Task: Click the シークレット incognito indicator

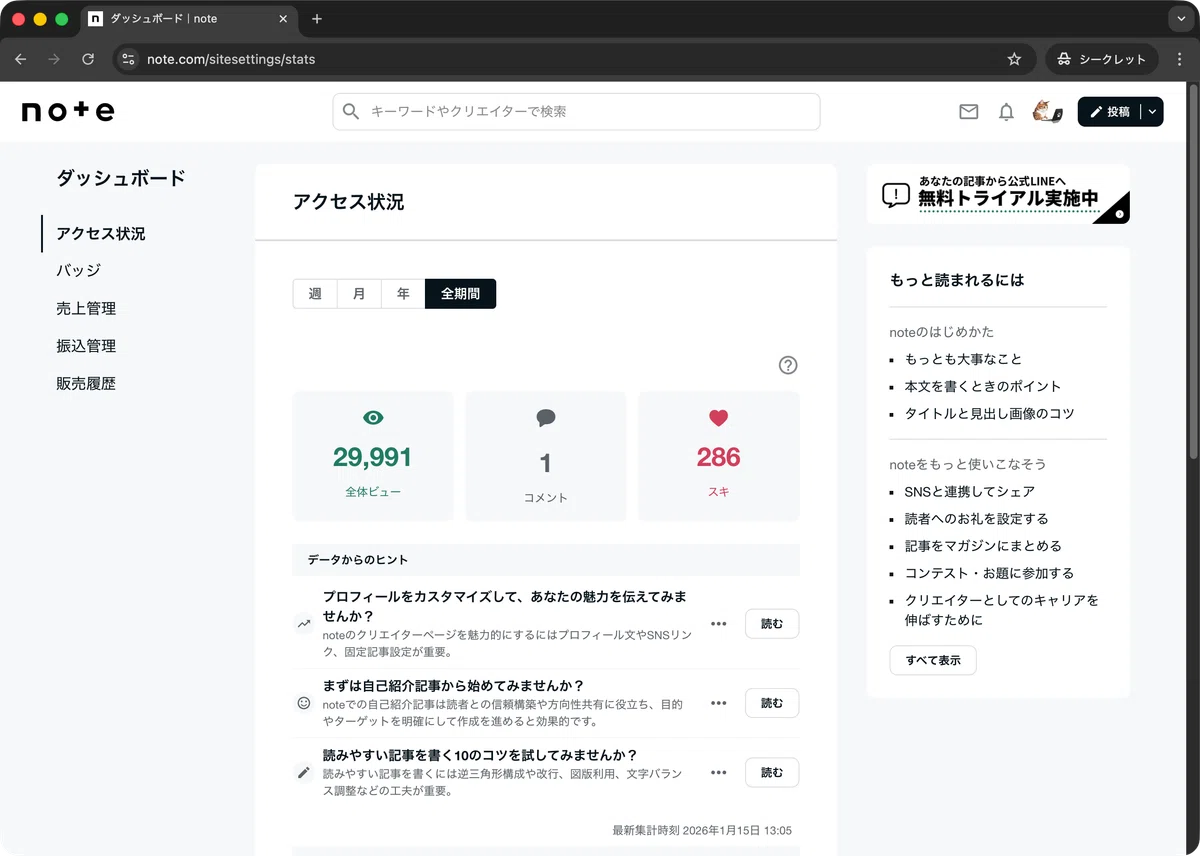Action: click(1102, 59)
